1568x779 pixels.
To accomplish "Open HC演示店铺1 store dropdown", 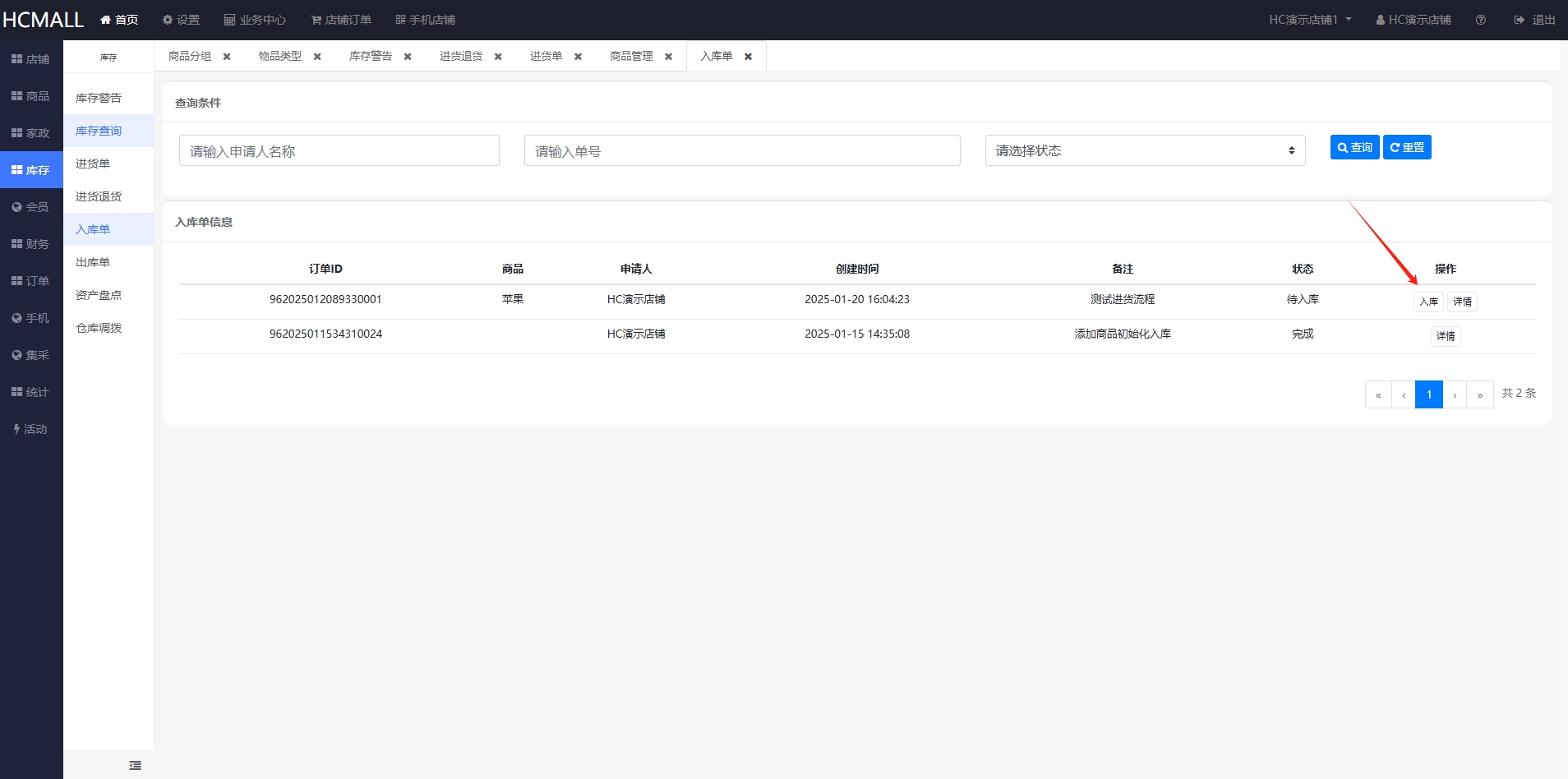I will [x=1309, y=20].
